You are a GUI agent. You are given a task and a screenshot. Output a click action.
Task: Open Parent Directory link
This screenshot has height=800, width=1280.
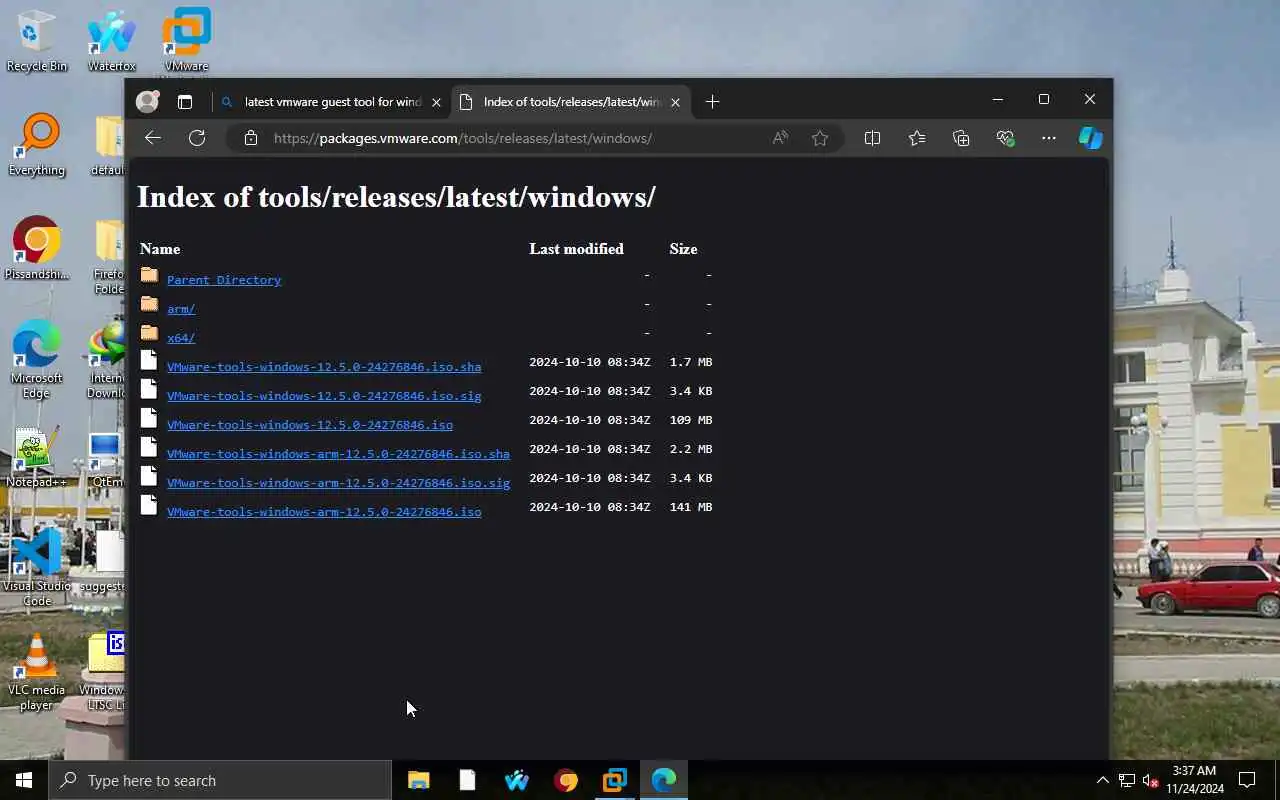(224, 280)
